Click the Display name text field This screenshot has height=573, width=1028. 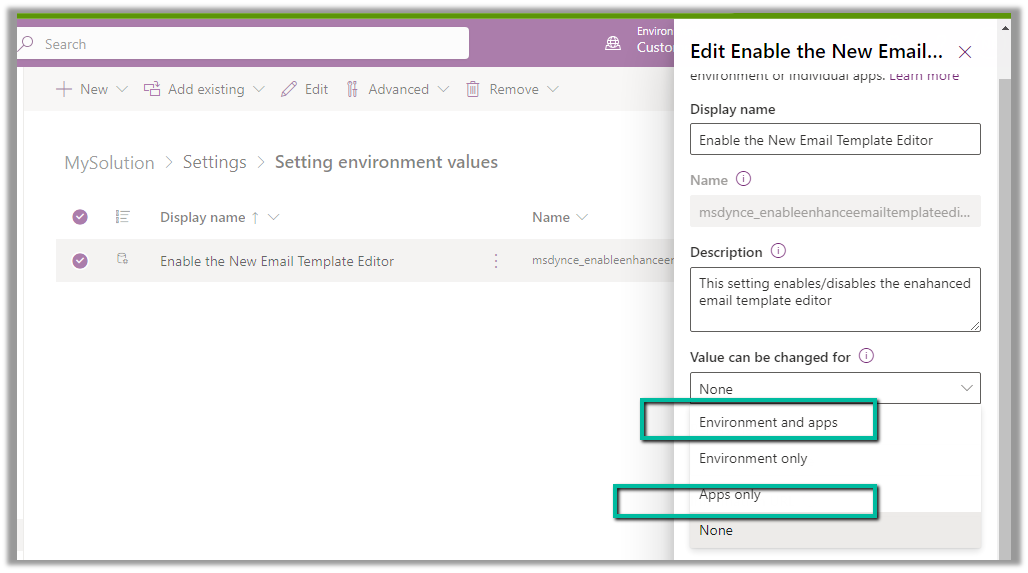(x=835, y=140)
